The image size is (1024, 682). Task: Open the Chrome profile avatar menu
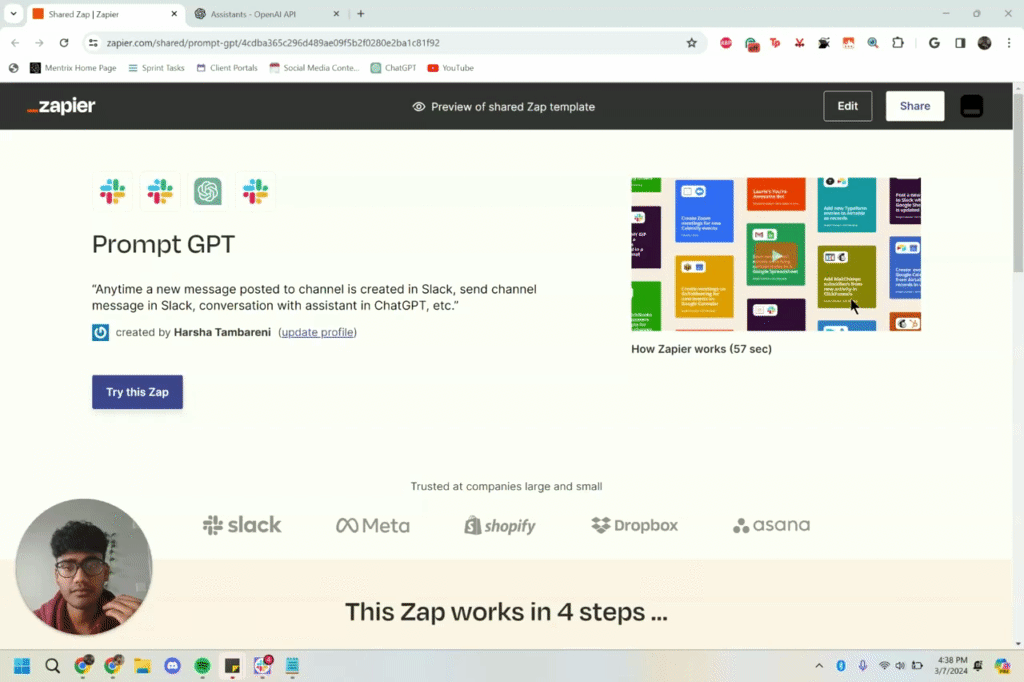click(x=983, y=43)
